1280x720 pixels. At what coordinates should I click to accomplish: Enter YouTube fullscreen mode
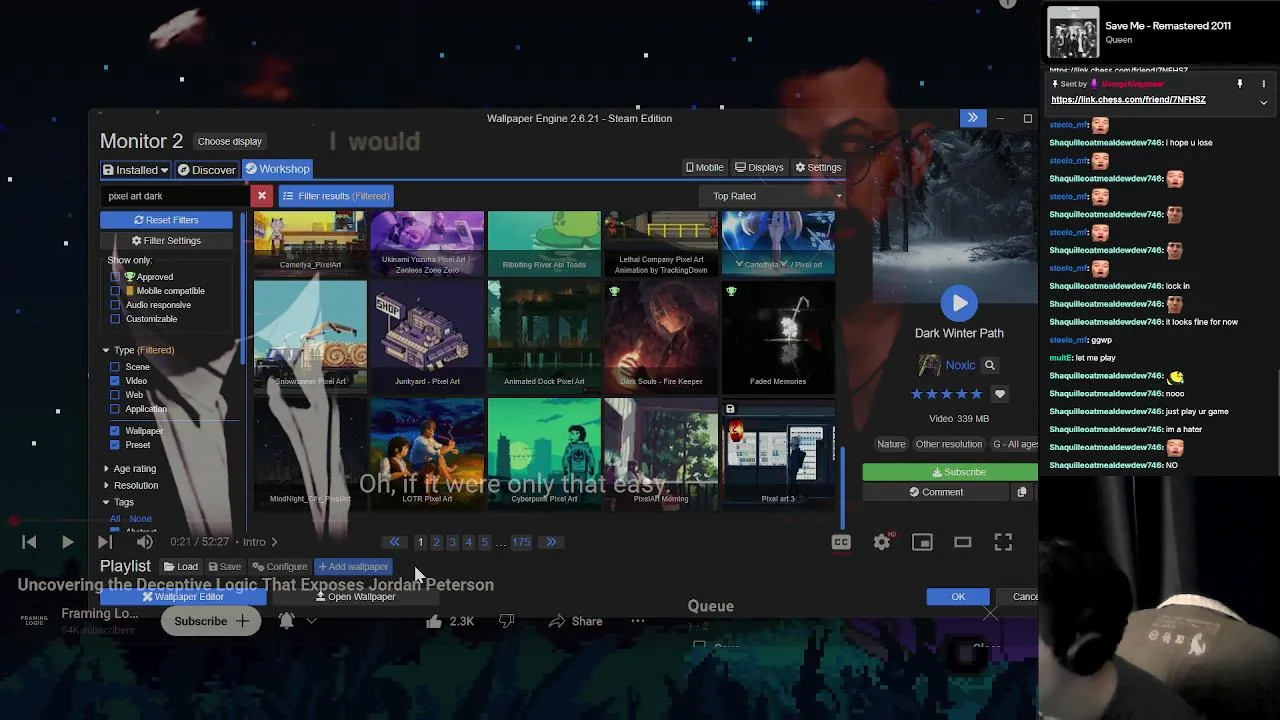coord(1003,542)
